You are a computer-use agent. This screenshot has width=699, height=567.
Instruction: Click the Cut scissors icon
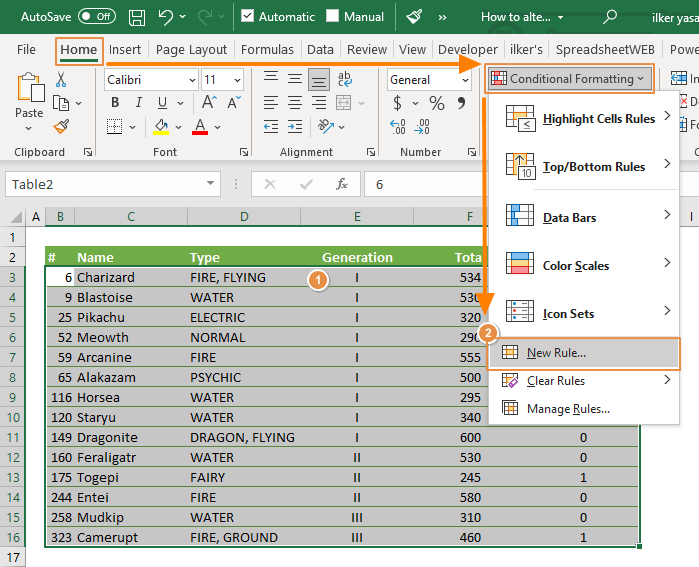pyautogui.click(x=61, y=79)
